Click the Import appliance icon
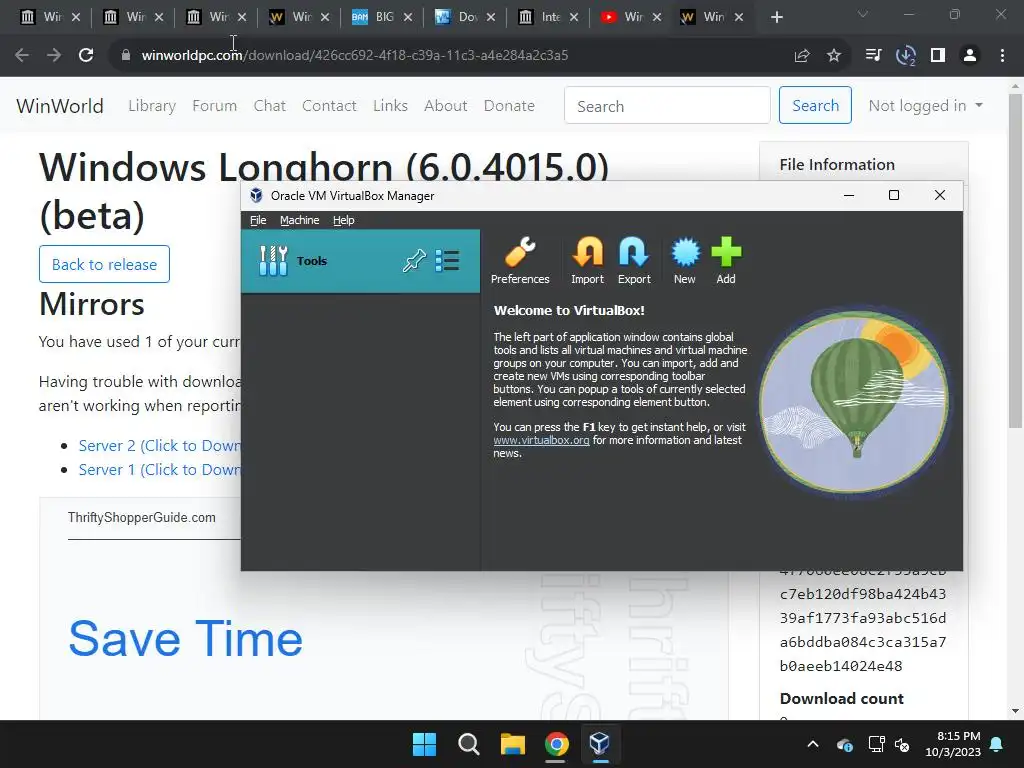 click(x=587, y=261)
